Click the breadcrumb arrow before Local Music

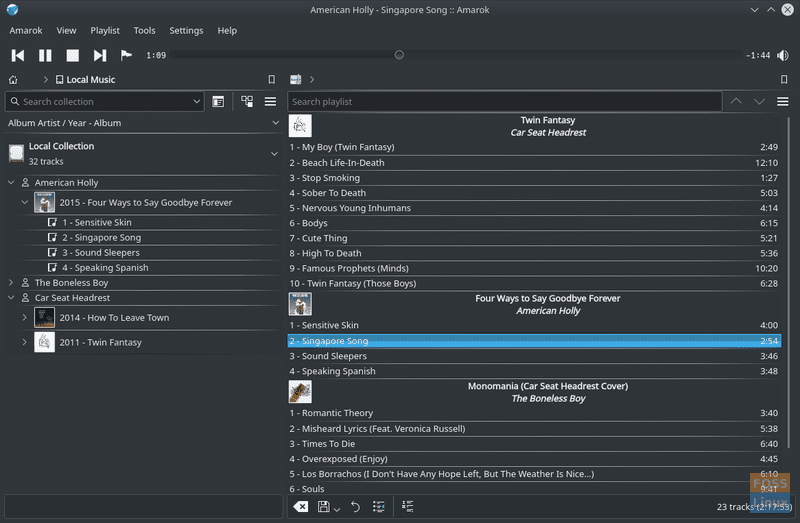[45, 80]
